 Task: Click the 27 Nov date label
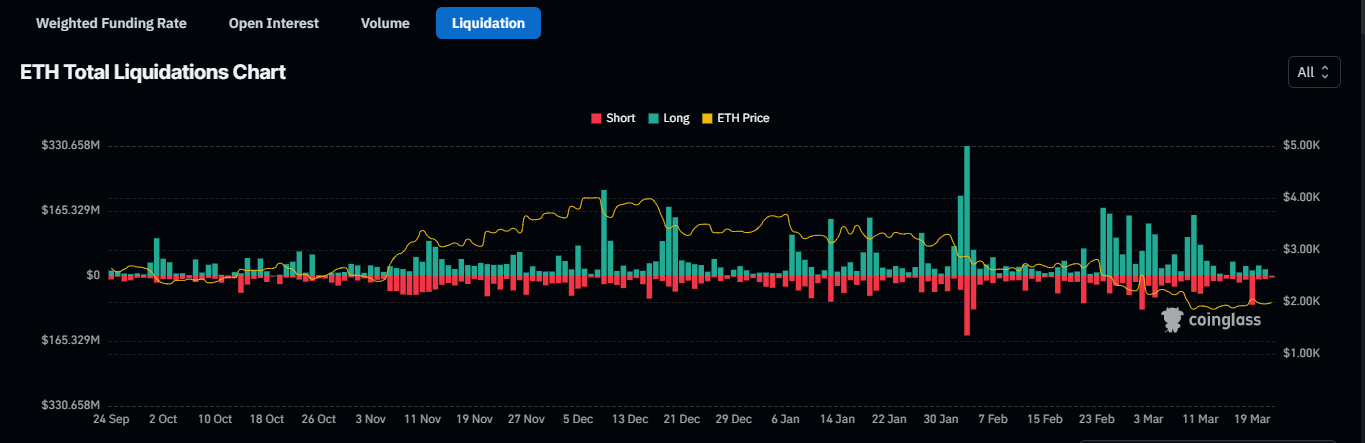[x=526, y=419]
